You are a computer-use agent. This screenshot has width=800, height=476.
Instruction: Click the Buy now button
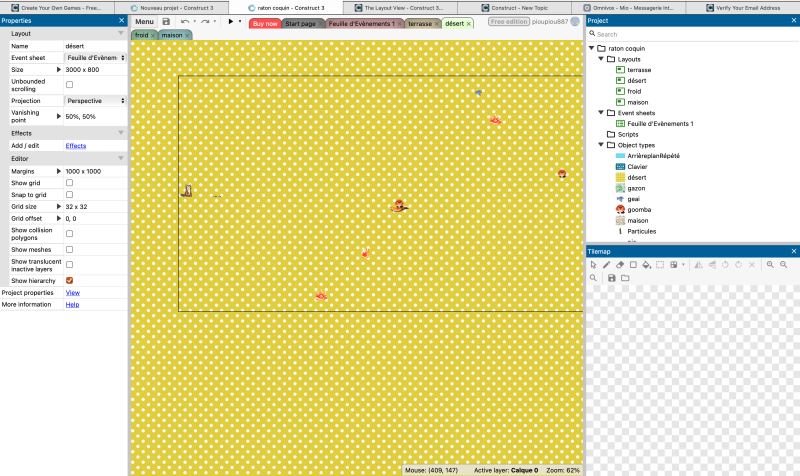[x=265, y=23]
